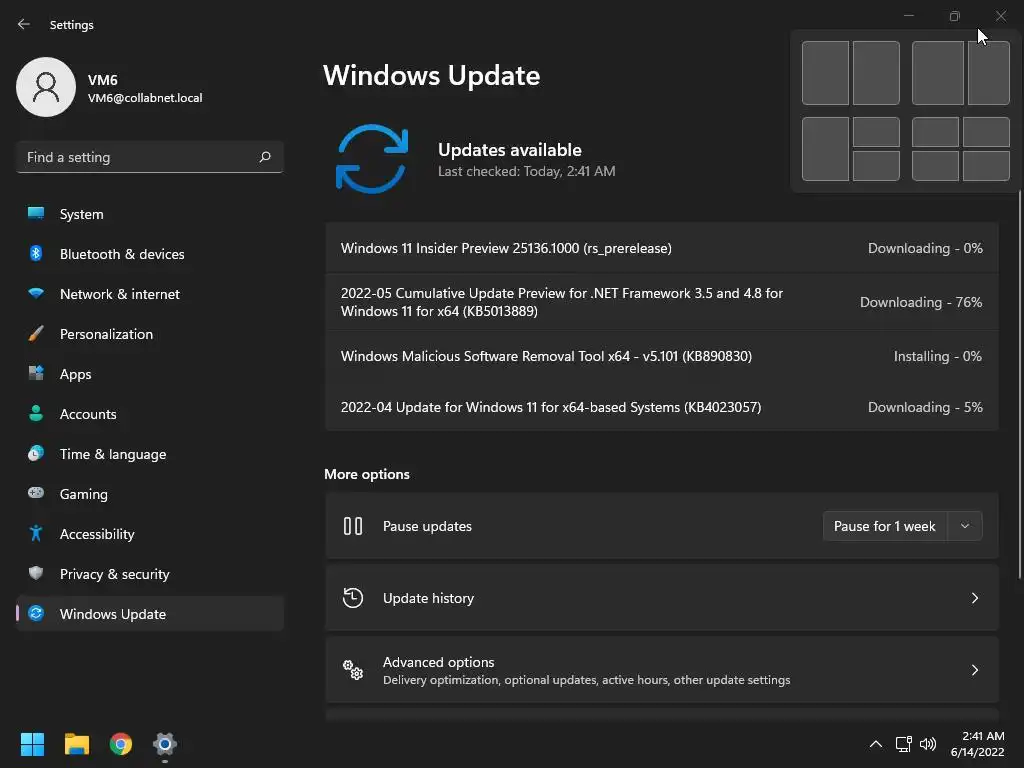
Task: Click the Update history label
Action: point(428,598)
